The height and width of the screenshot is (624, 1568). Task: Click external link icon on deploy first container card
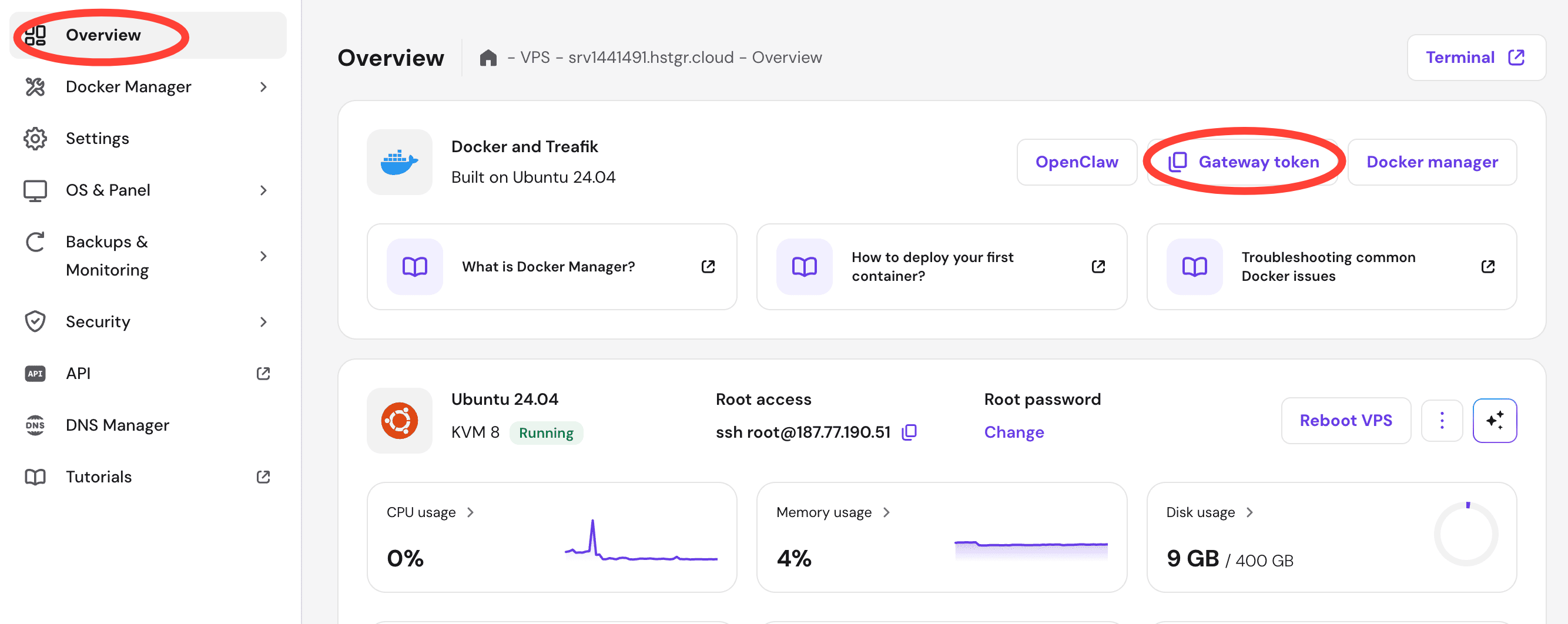pyautogui.click(x=1098, y=267)
